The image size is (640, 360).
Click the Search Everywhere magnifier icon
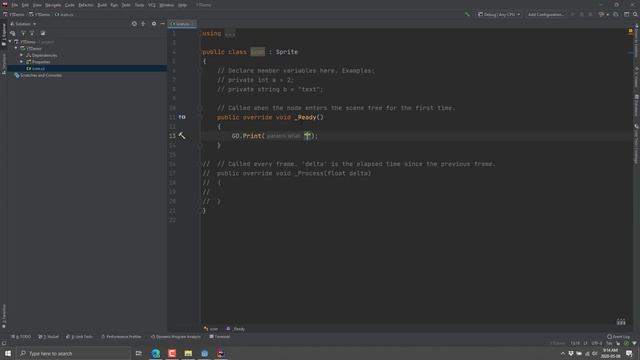tap(635, 14)
